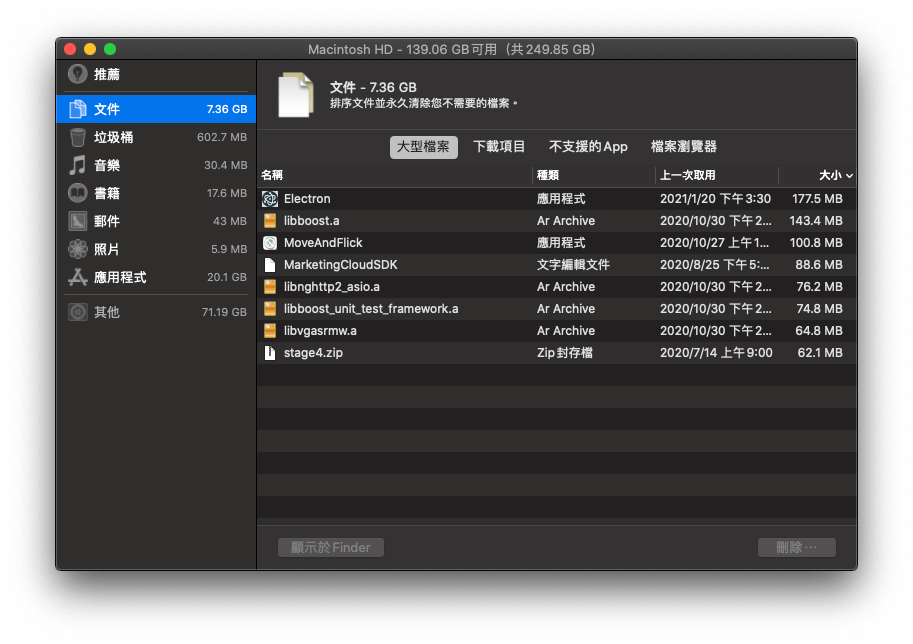Click the 顯示於Finder button

330,547
